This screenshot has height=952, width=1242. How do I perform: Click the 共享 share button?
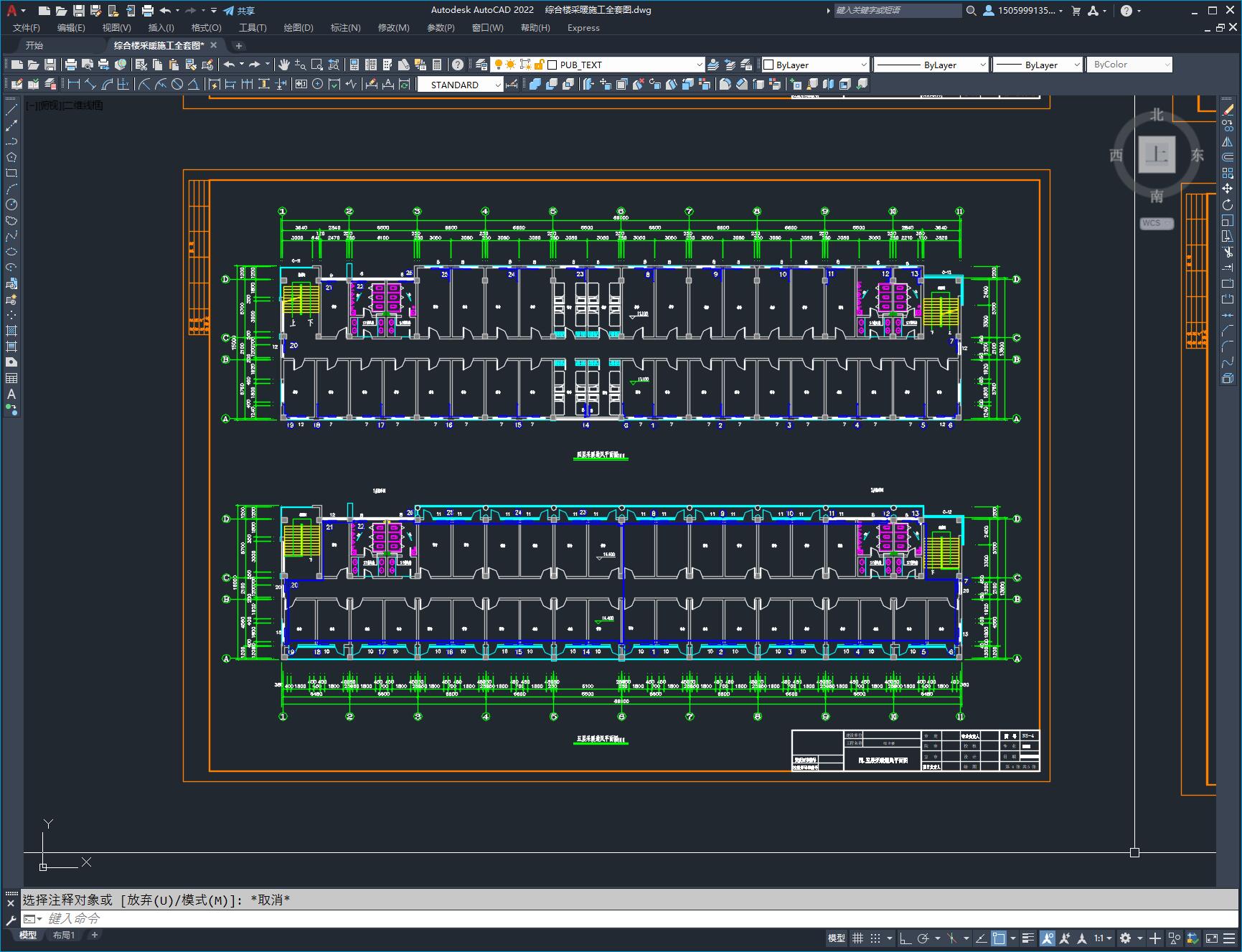[239, 11]
